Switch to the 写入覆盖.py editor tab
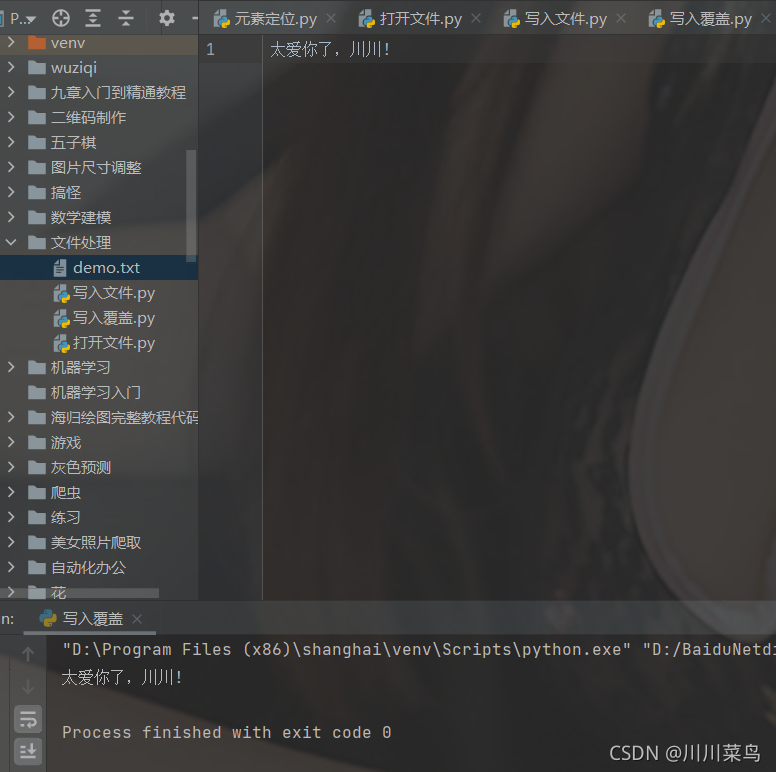 (700, 19)
